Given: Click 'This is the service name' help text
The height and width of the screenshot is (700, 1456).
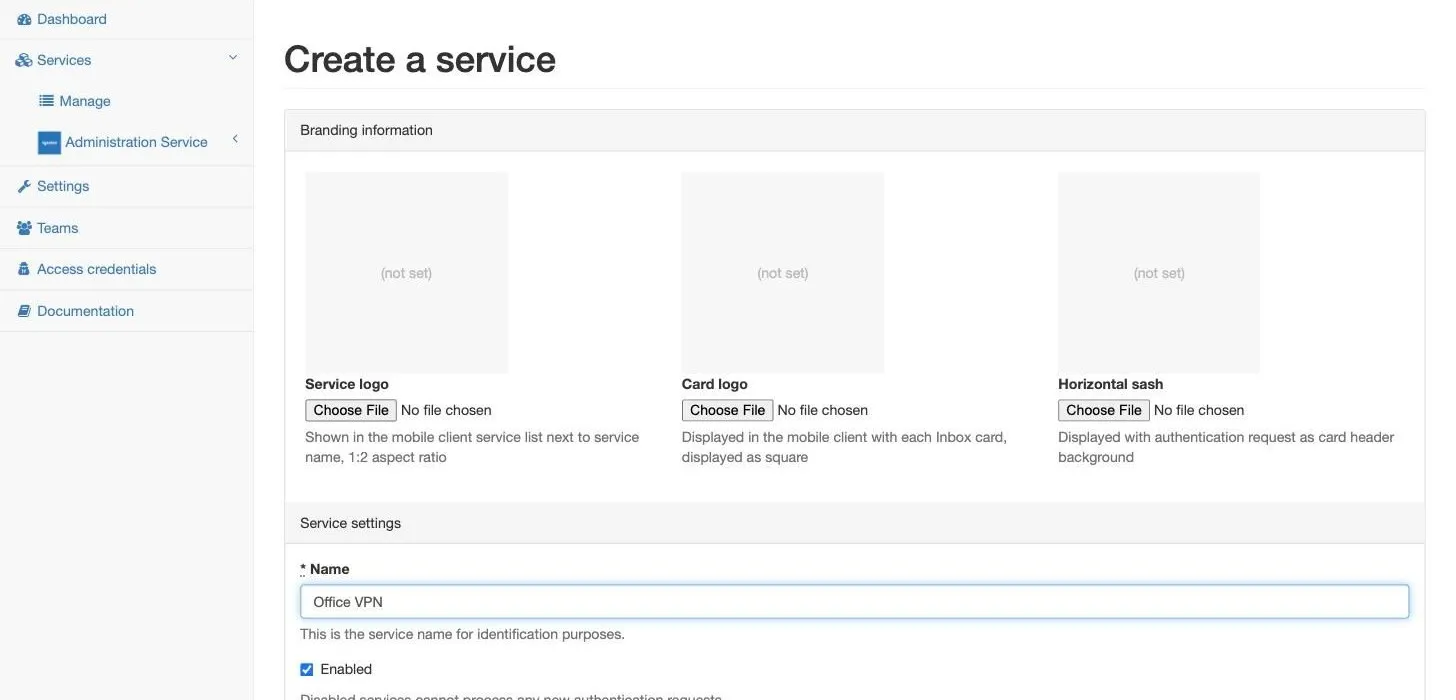Looking at the screenshot, I should point(463,634).
